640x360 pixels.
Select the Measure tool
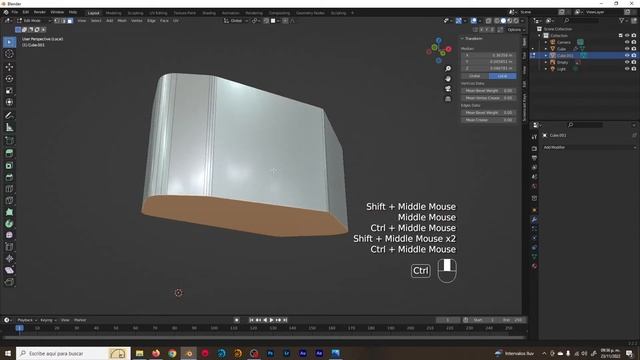click(x=9, y=127)
